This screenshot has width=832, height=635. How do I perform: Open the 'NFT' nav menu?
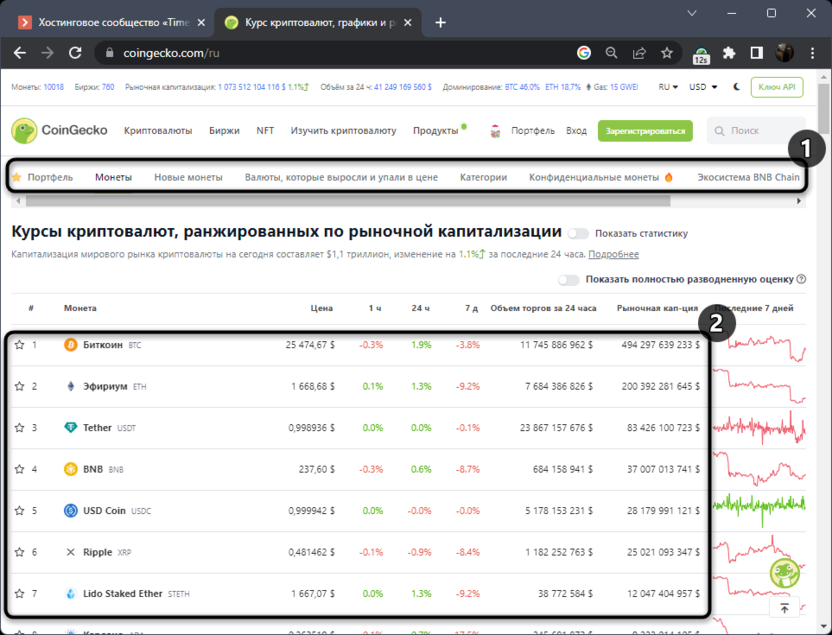click(x=265, y=131)
